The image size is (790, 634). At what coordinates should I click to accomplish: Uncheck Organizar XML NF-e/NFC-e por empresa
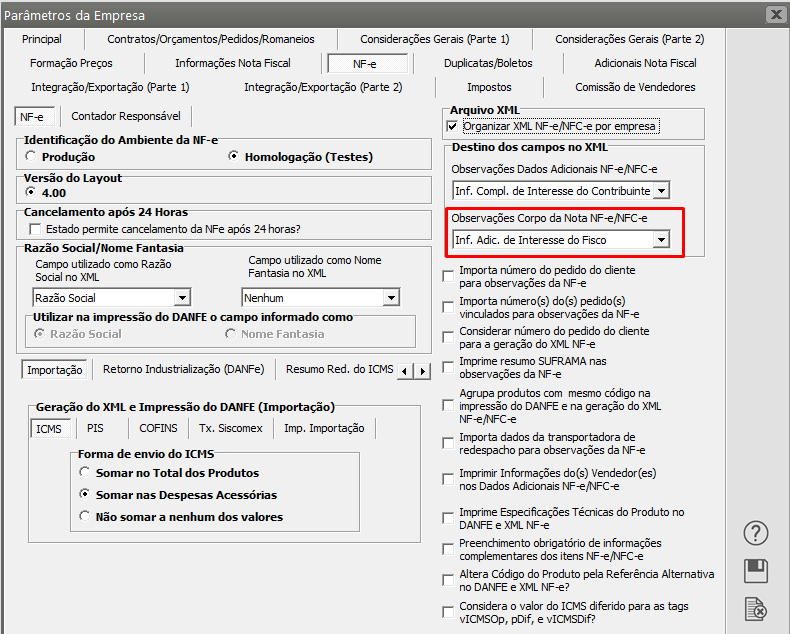tap(452, 127)
